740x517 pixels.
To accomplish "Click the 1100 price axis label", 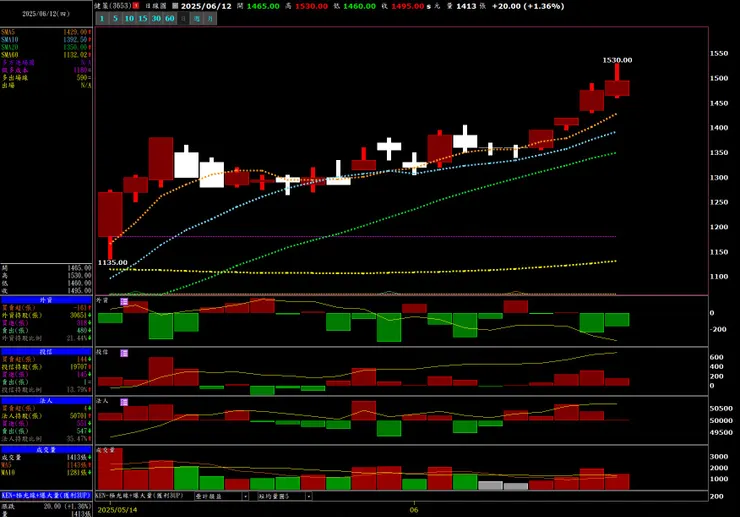I will pos(719,277).
